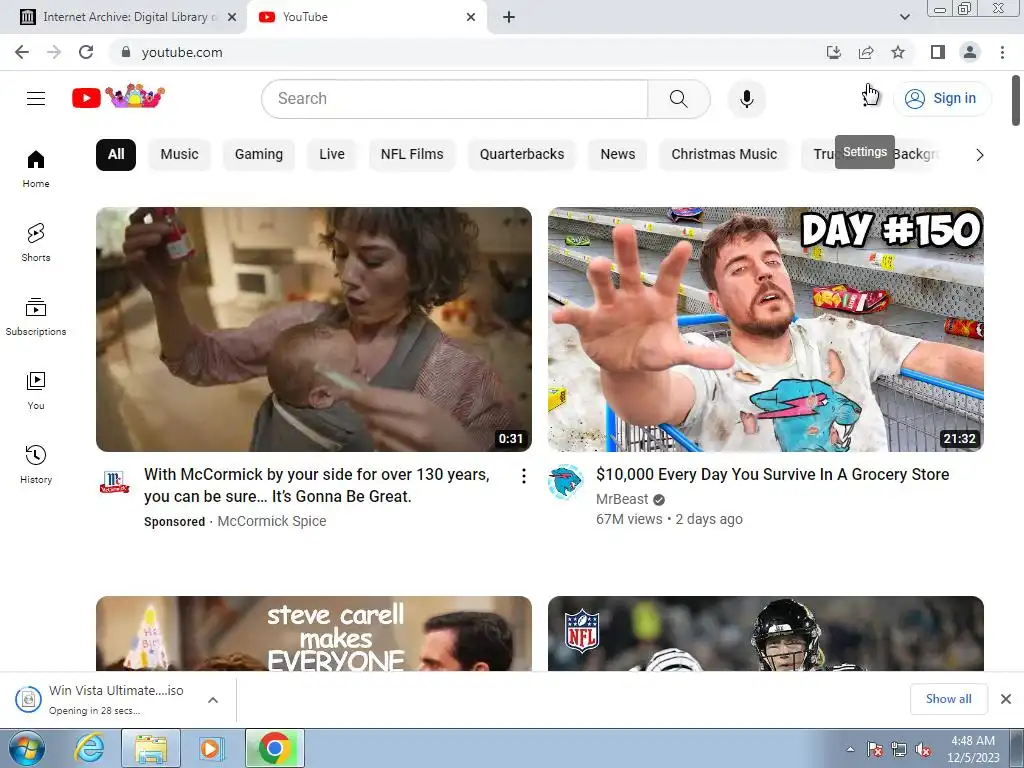The width and height of the screenshot is (1024, 768).
Task: Open MrBeast grocery store video title
Action: (x=773, y=475)
